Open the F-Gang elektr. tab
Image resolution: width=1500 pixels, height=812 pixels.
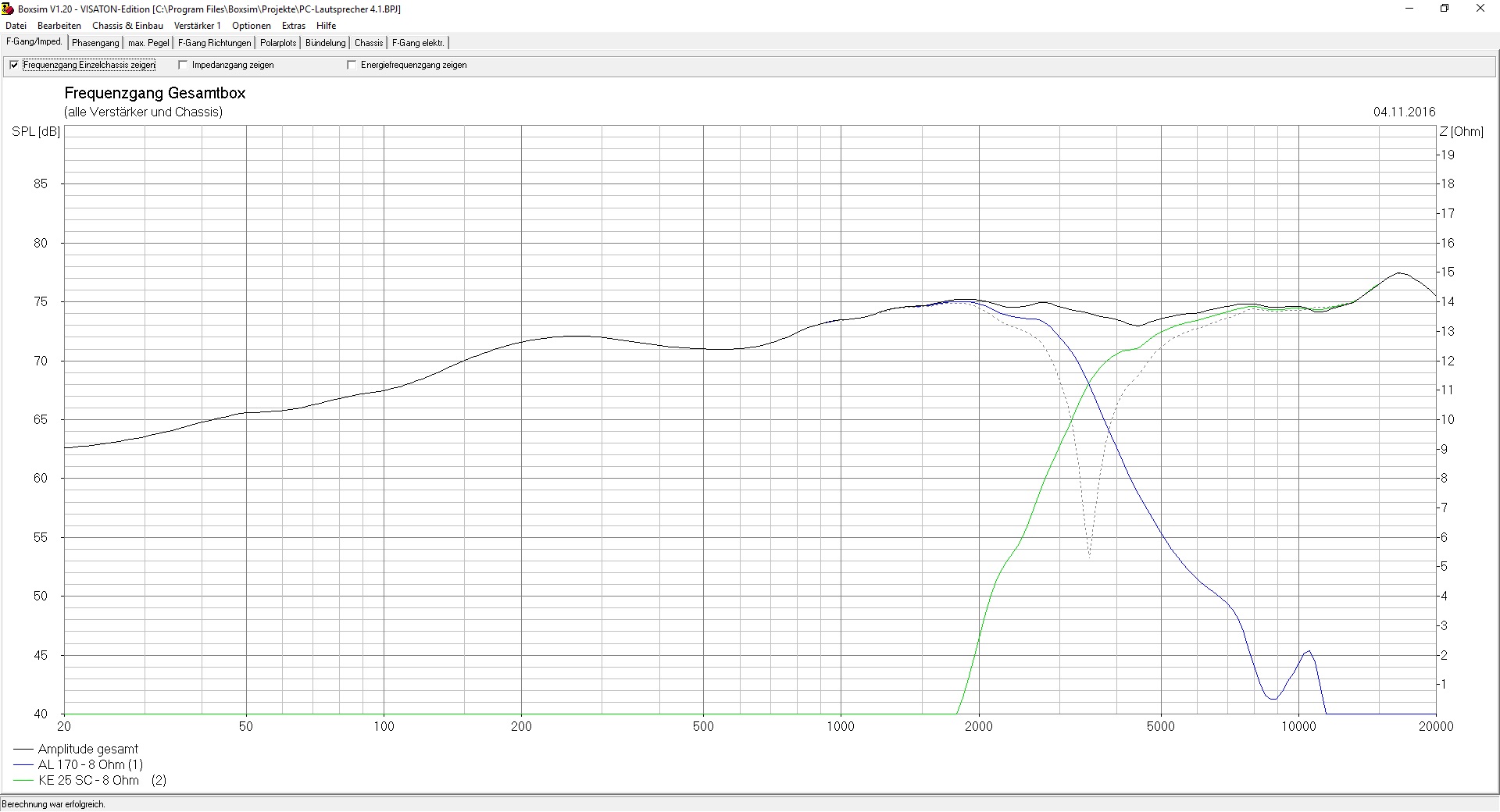tap(418, 43)
